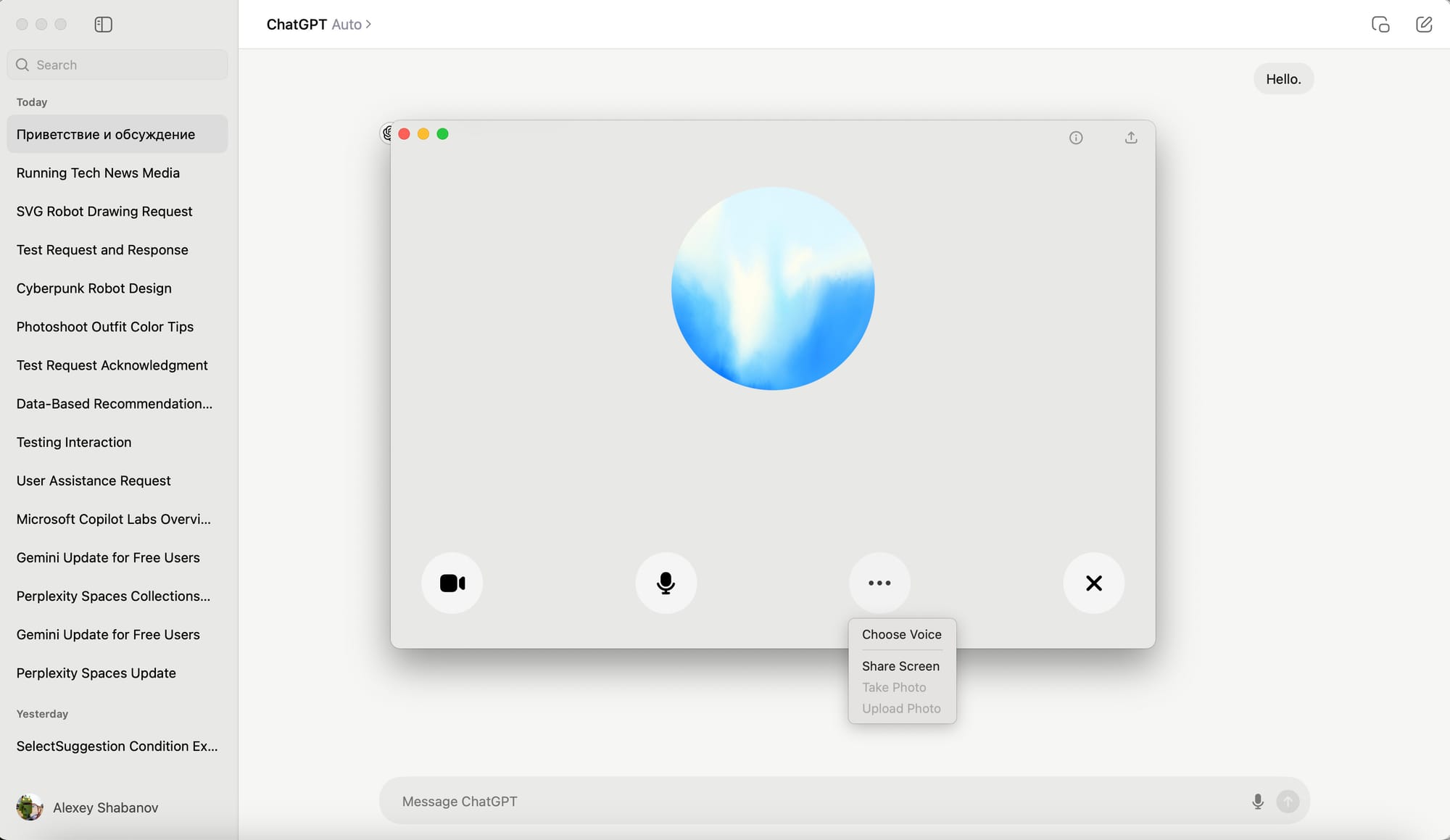Select the video camera icon in voice mode
This screenshot has height=840, width=1450.
coord(452,583)
